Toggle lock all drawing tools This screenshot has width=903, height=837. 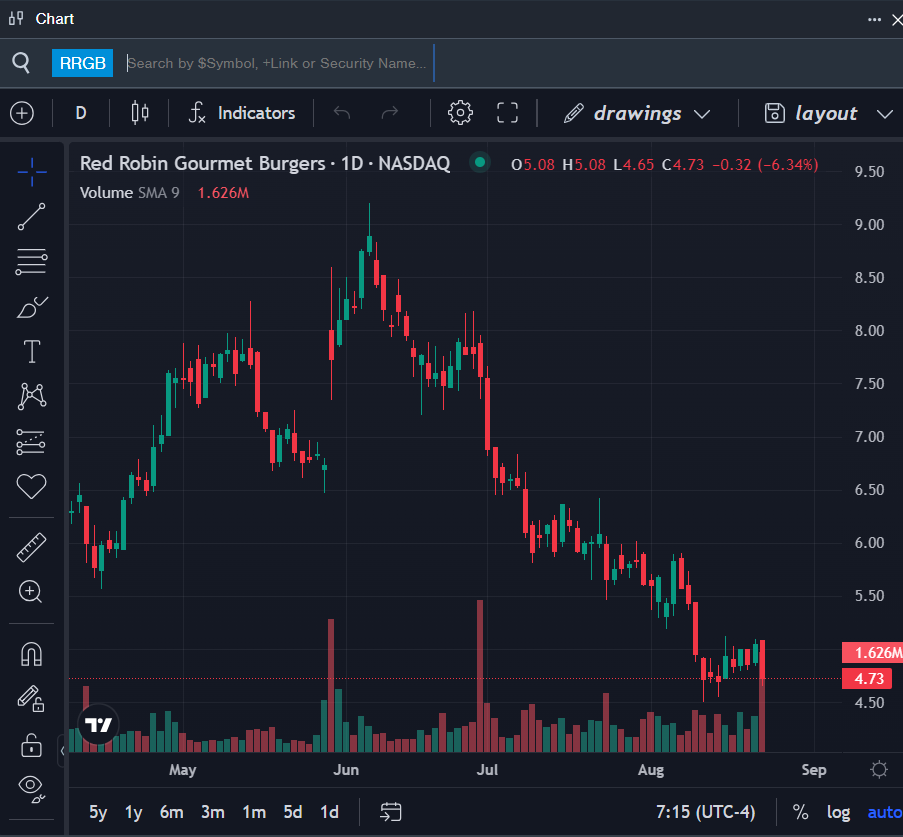[x=32, y=745]
